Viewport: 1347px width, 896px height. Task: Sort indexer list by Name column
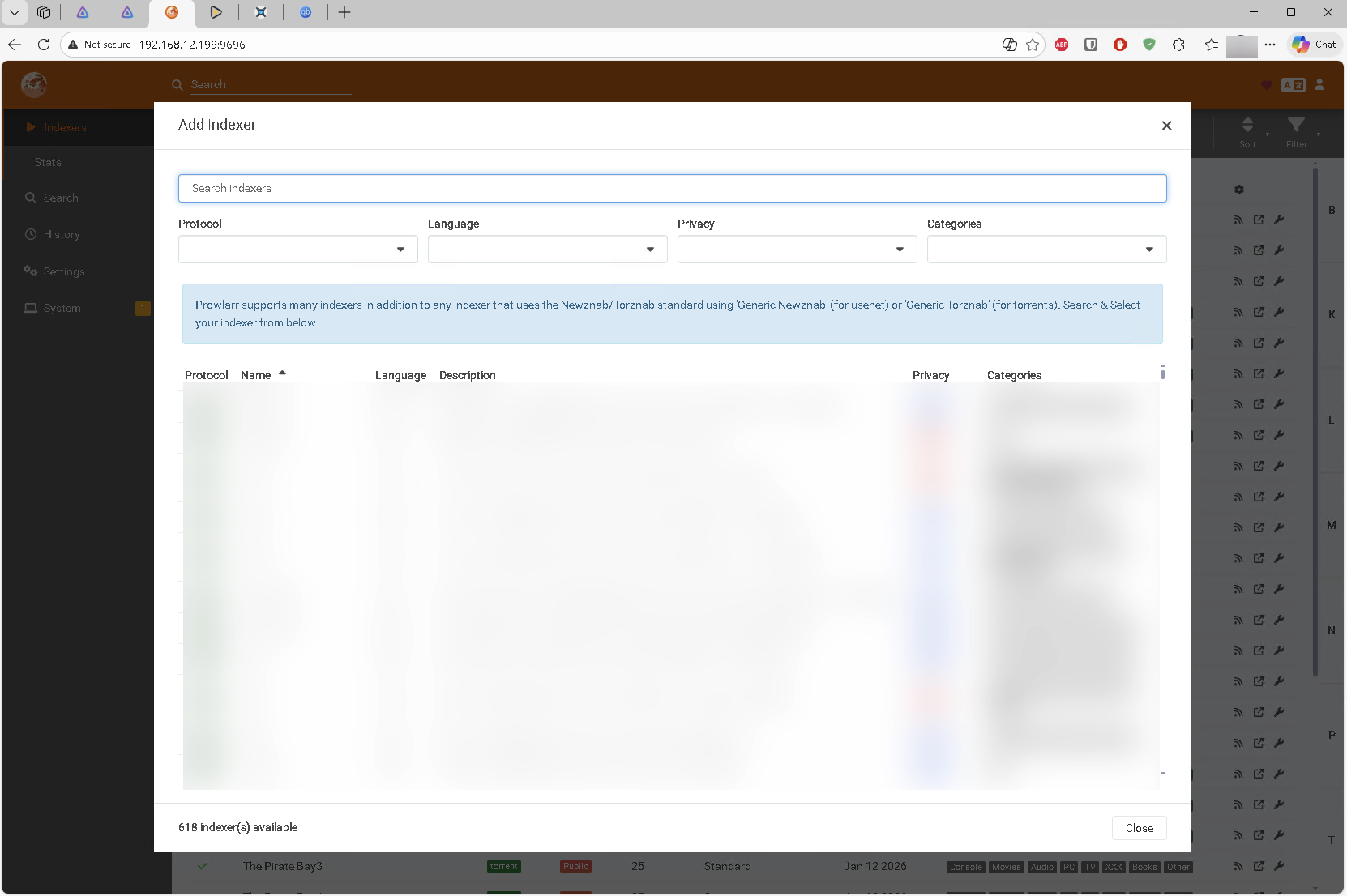point(256,375)
